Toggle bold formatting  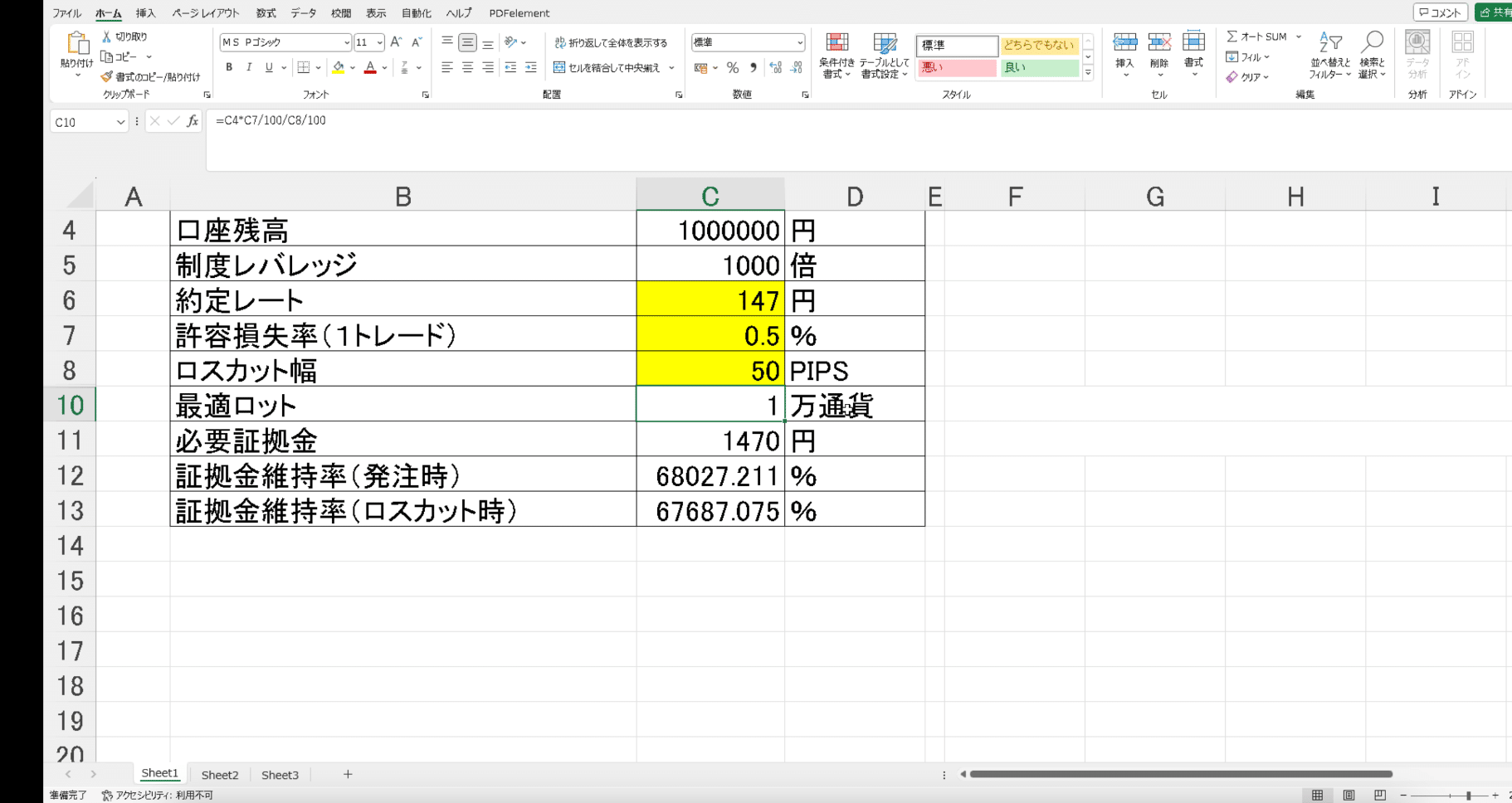(229, 68)
